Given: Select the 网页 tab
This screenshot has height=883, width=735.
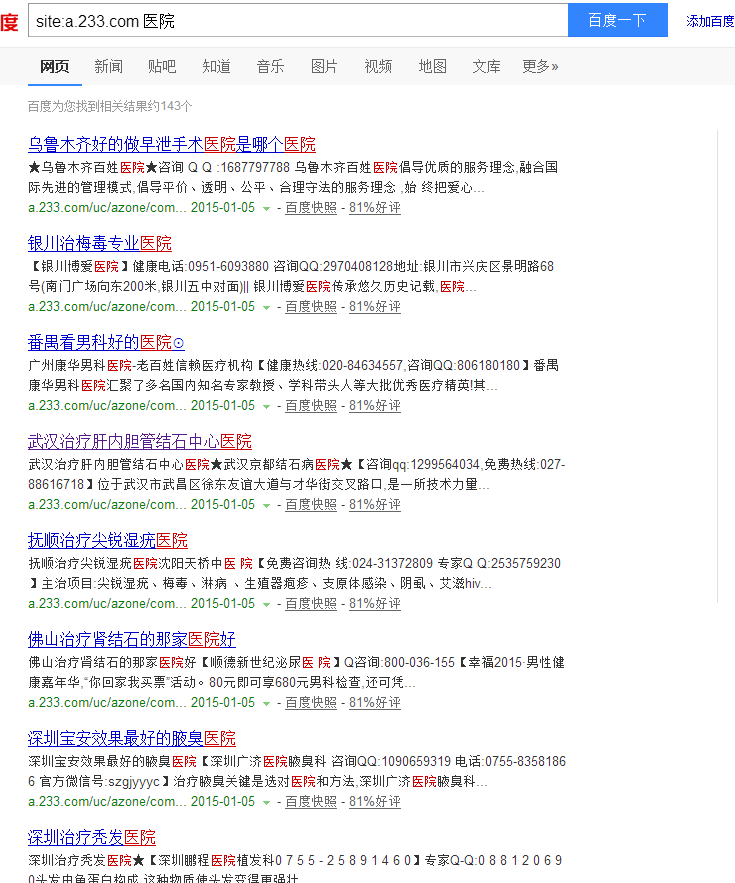Looking at the screenshot, I should tap(55, 66).
